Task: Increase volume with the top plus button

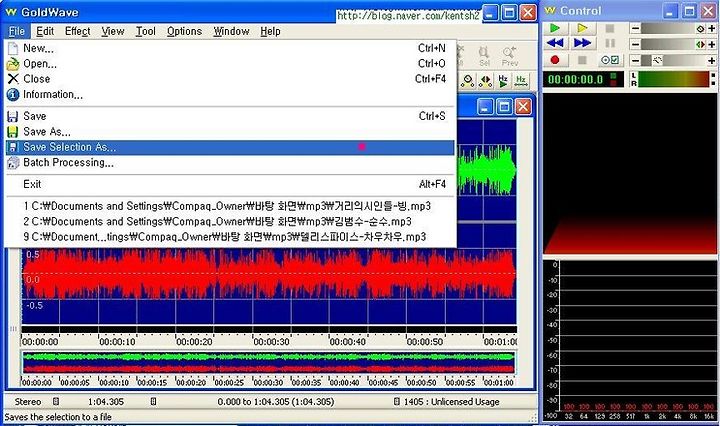Action: (711, 28)
